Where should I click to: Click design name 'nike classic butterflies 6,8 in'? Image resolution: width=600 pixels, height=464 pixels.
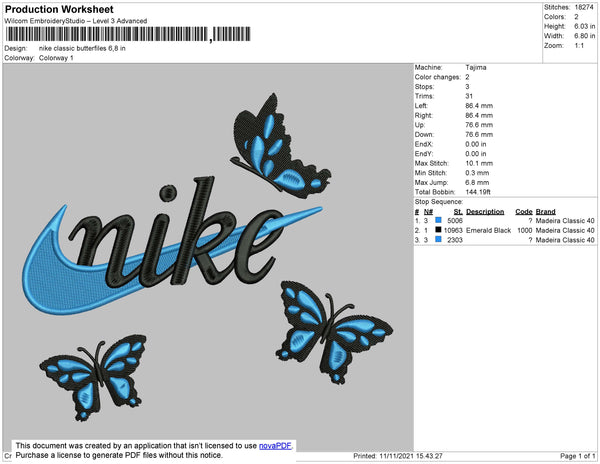coord(82,49)
